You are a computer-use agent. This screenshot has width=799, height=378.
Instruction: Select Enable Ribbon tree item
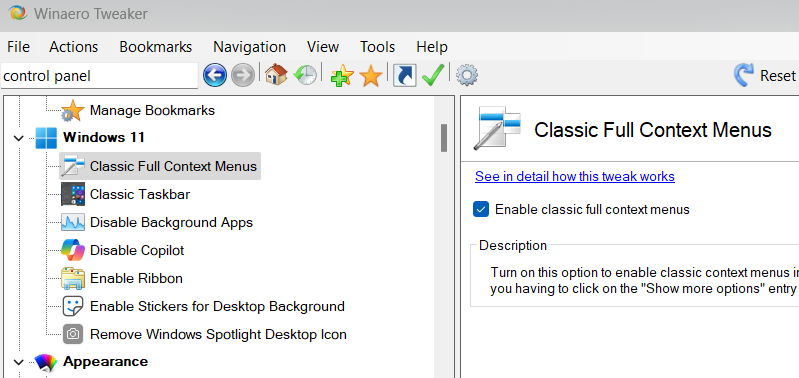point(136,278)
